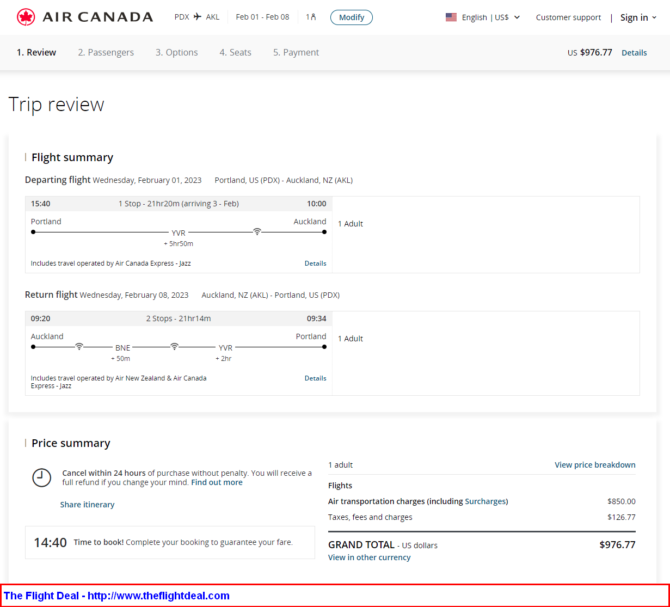The image size is (670, 607).
Task: Expand the Sign in menu
Action: [638, 17]
